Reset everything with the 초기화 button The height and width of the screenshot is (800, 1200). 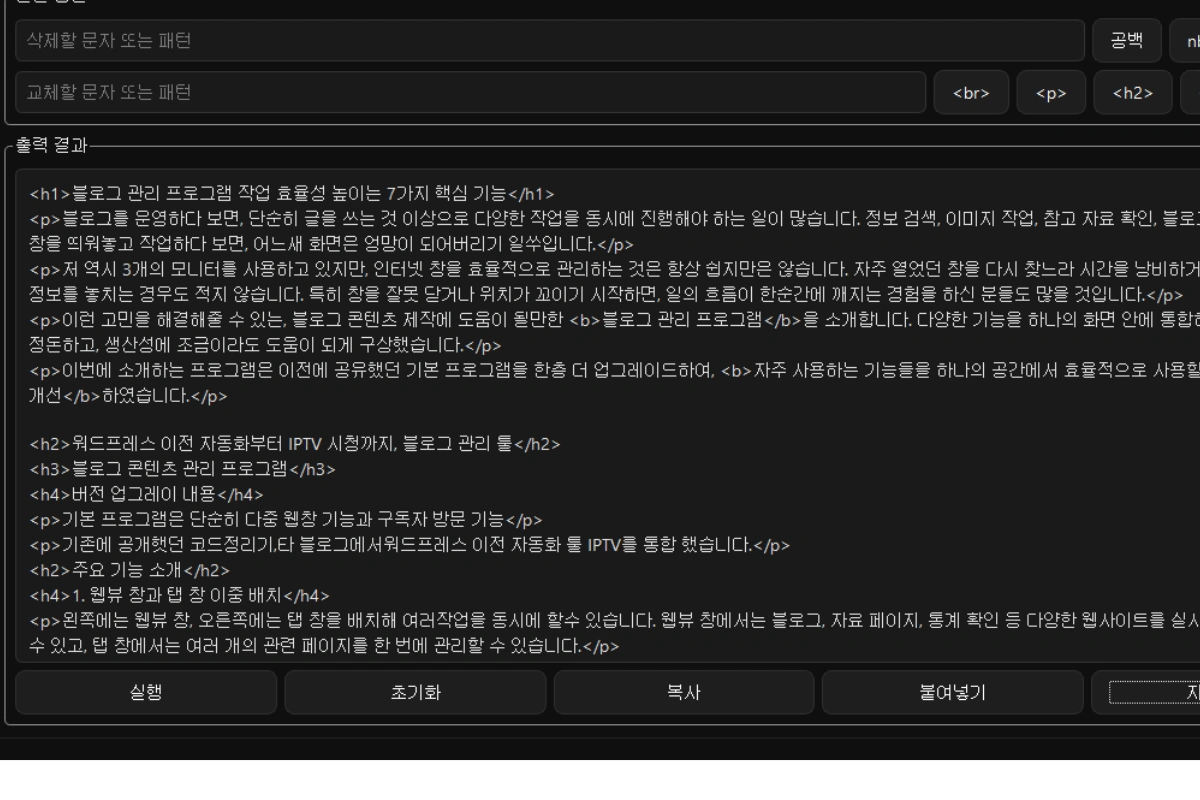click(x=415, y=692)
